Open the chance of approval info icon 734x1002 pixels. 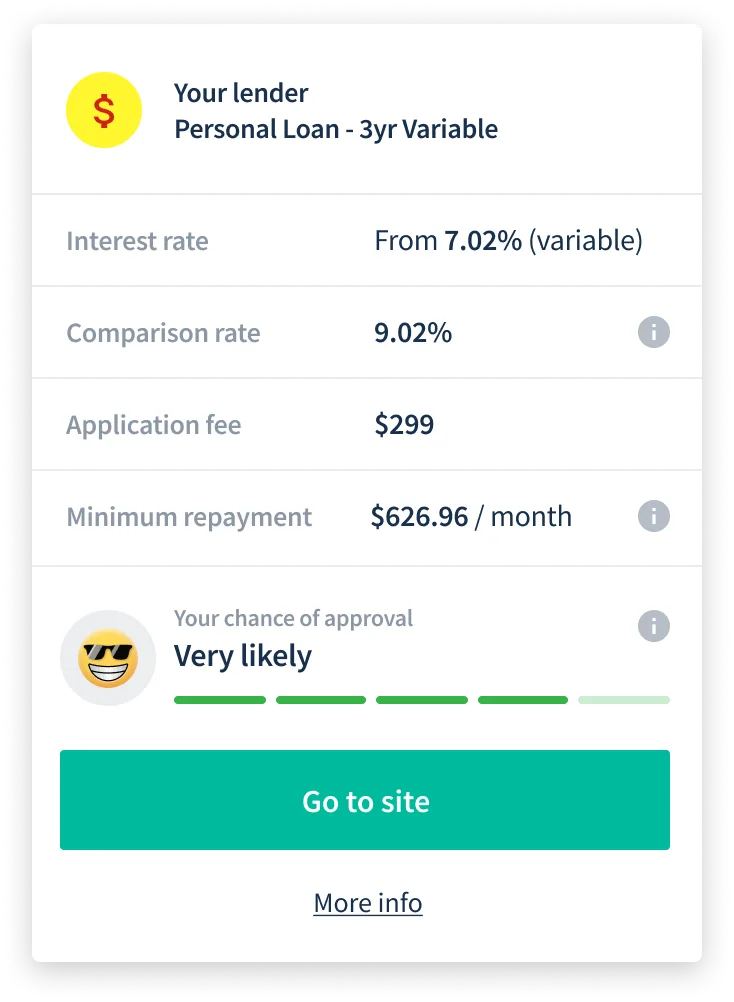click(x=653, y=627)
